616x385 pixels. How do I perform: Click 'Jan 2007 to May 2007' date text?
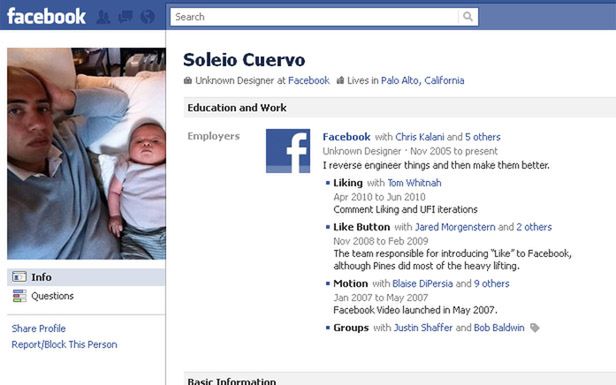coord(381,298)
